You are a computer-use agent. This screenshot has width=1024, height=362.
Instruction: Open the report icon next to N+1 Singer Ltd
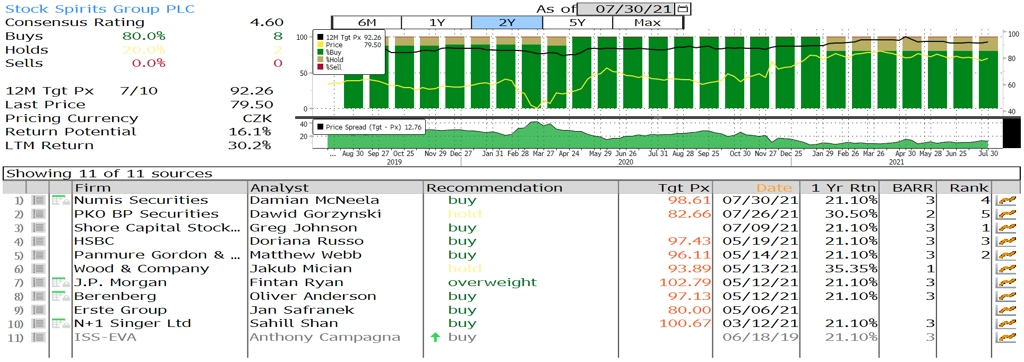61,323
